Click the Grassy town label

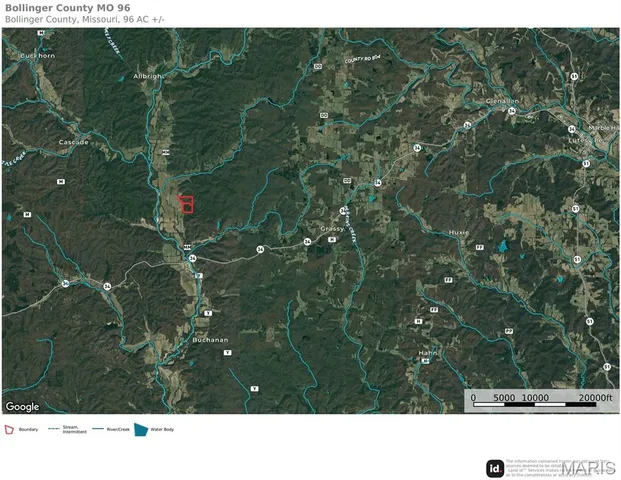pyautogui.click(x=332, y=229)
